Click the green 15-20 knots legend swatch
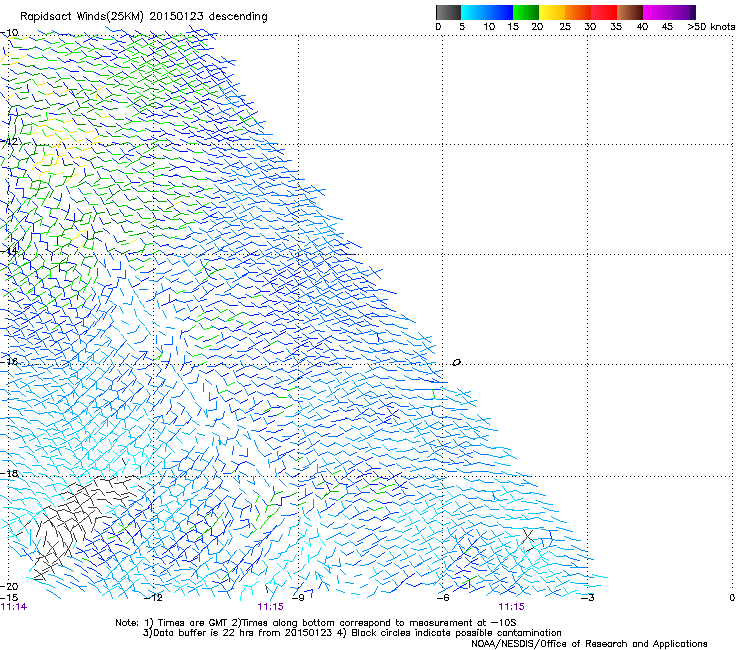740x650 pixels. pos(526,12)
